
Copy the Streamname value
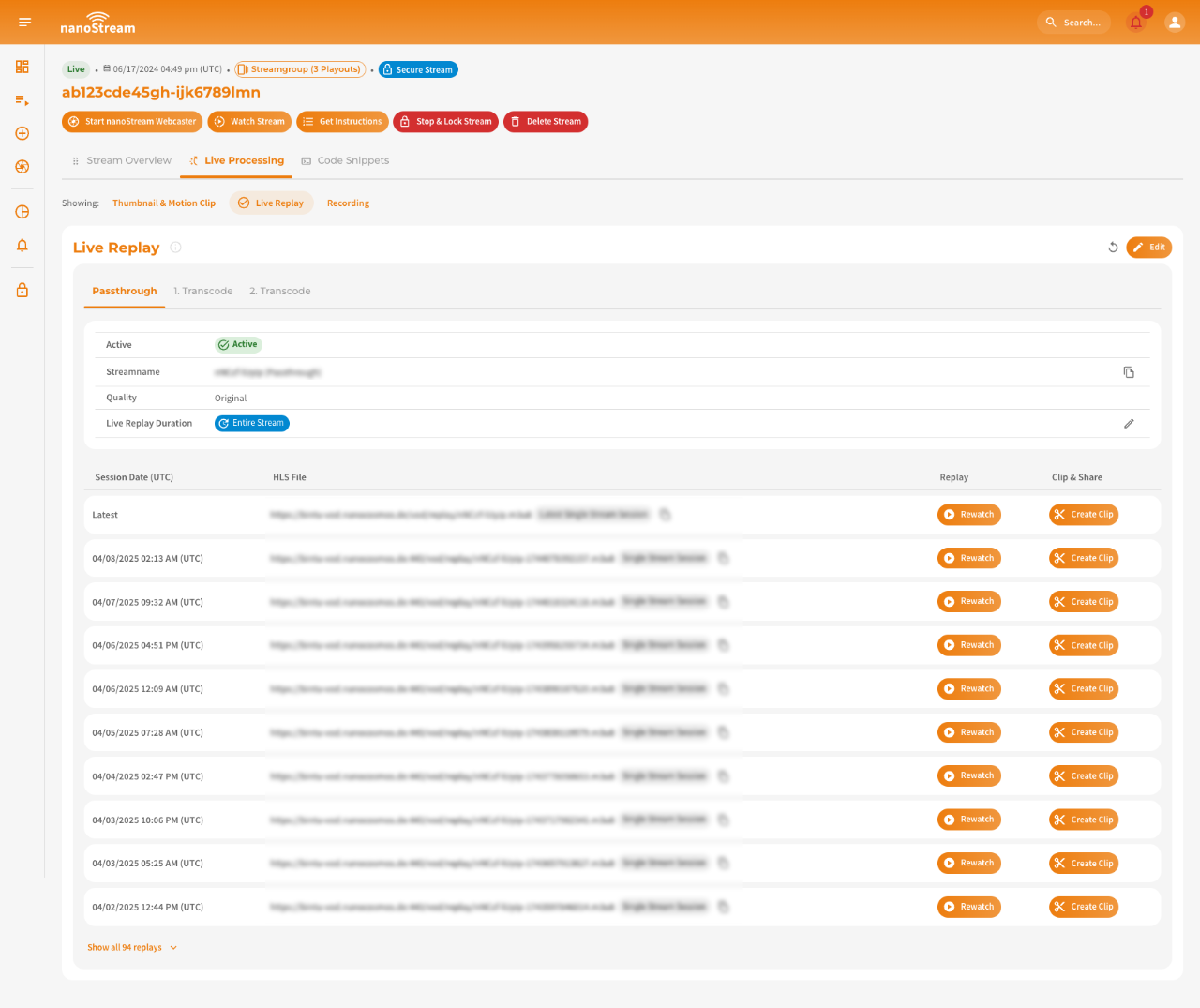click(x=1129, y=372)
